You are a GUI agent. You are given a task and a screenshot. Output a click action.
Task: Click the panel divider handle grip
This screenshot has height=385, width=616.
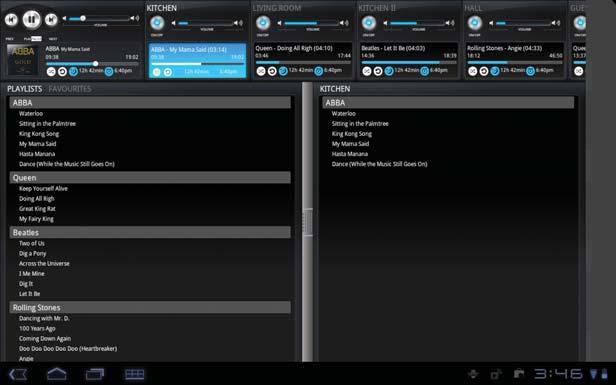pos(308,222)
